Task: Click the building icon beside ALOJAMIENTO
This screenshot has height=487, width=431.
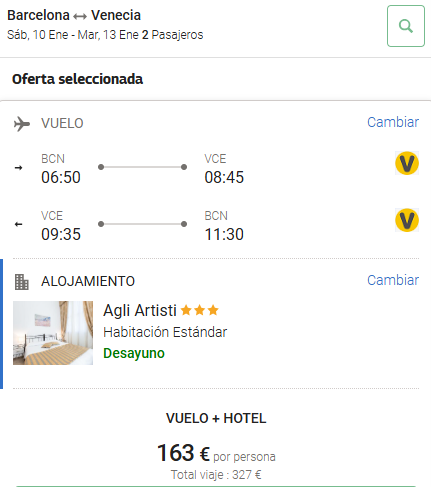Action: click(22, 282)
